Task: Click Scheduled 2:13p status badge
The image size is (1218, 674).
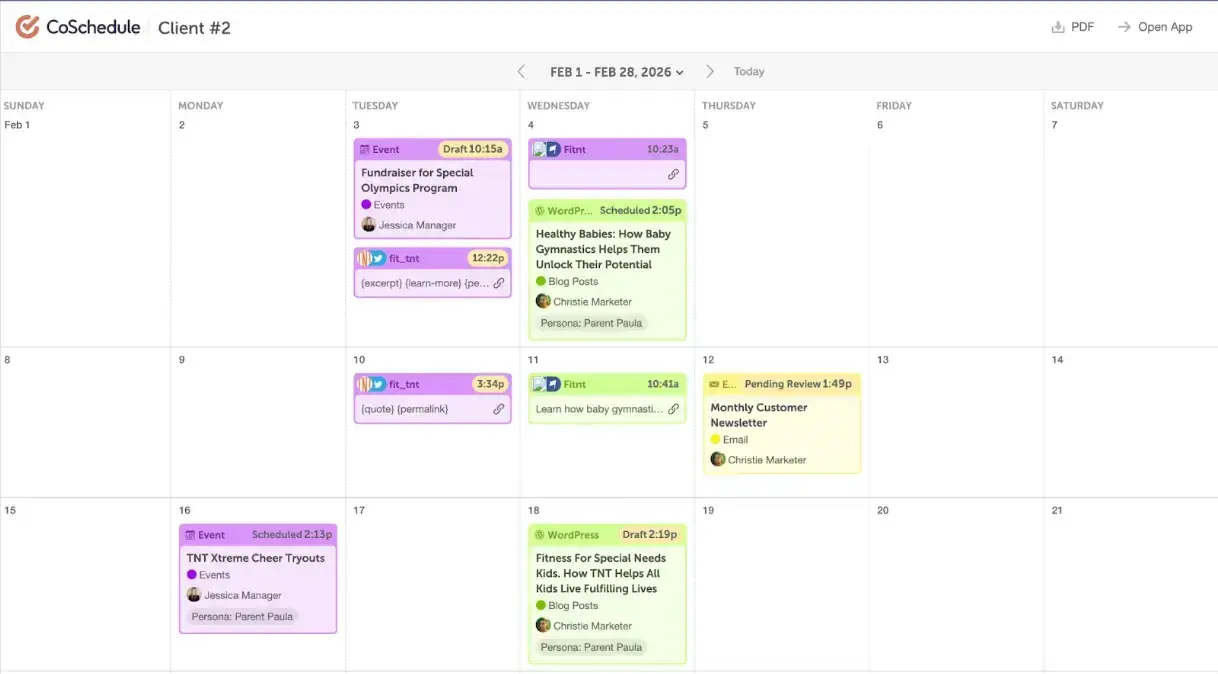Action: point(292,535)
